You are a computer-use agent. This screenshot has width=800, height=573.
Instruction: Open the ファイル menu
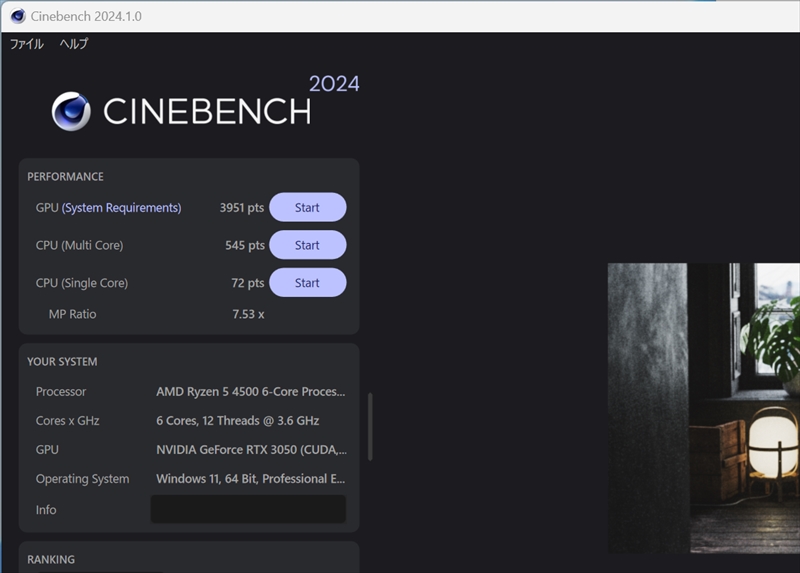click(27, 44)
